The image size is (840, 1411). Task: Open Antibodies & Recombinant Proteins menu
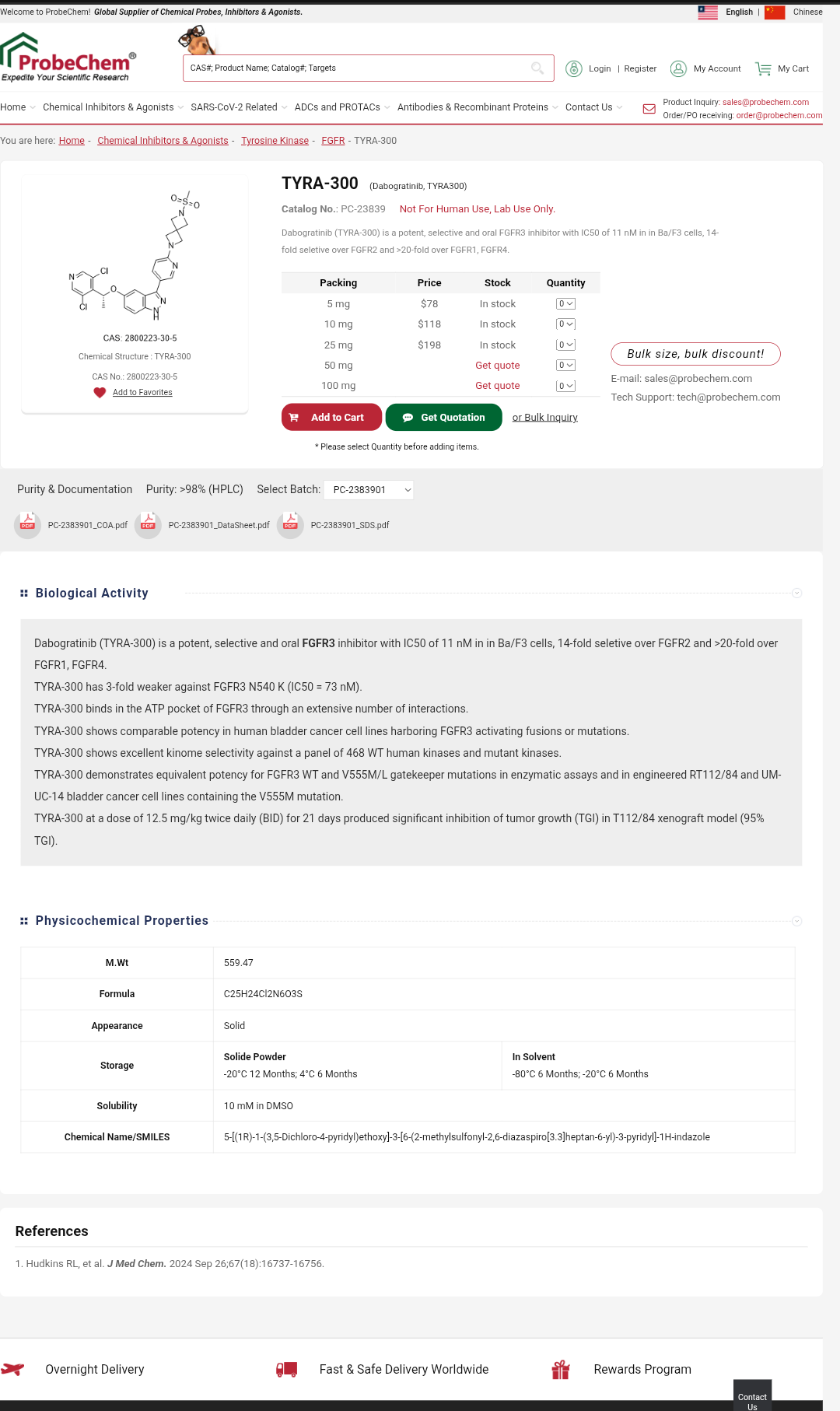pyautogui.click(x=478, y=107)
